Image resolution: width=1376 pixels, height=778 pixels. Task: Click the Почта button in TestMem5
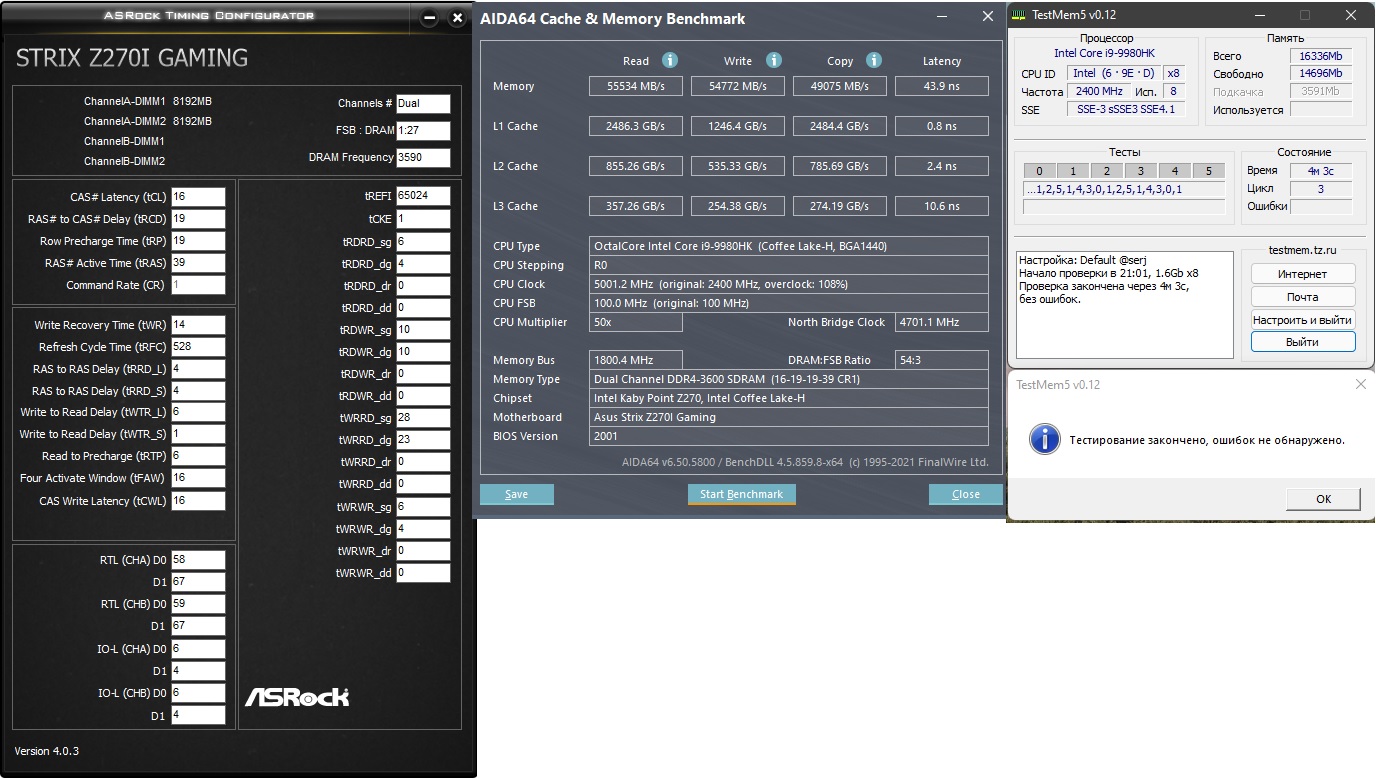coord(1303,297)
